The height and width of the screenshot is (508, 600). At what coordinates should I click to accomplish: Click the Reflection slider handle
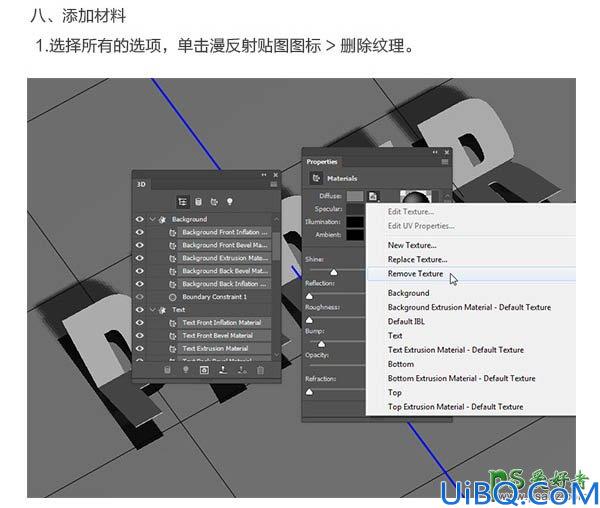coord(309,296)
